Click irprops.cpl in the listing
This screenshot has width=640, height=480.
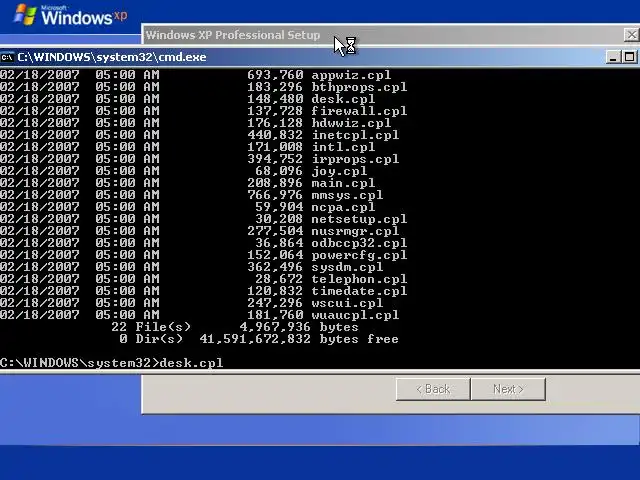tap(355, 159)
